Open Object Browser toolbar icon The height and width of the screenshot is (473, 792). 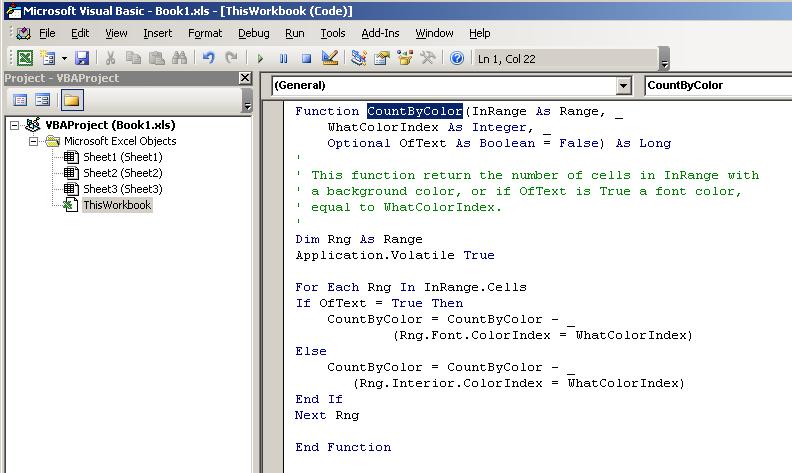405,58
